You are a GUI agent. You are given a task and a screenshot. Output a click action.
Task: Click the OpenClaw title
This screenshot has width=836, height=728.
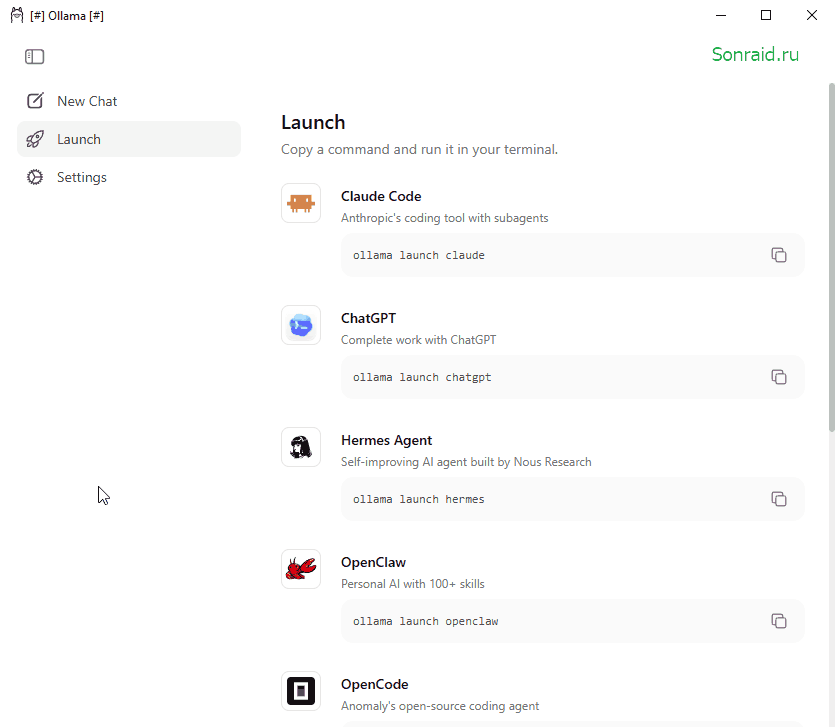click(x=373, y=563)
